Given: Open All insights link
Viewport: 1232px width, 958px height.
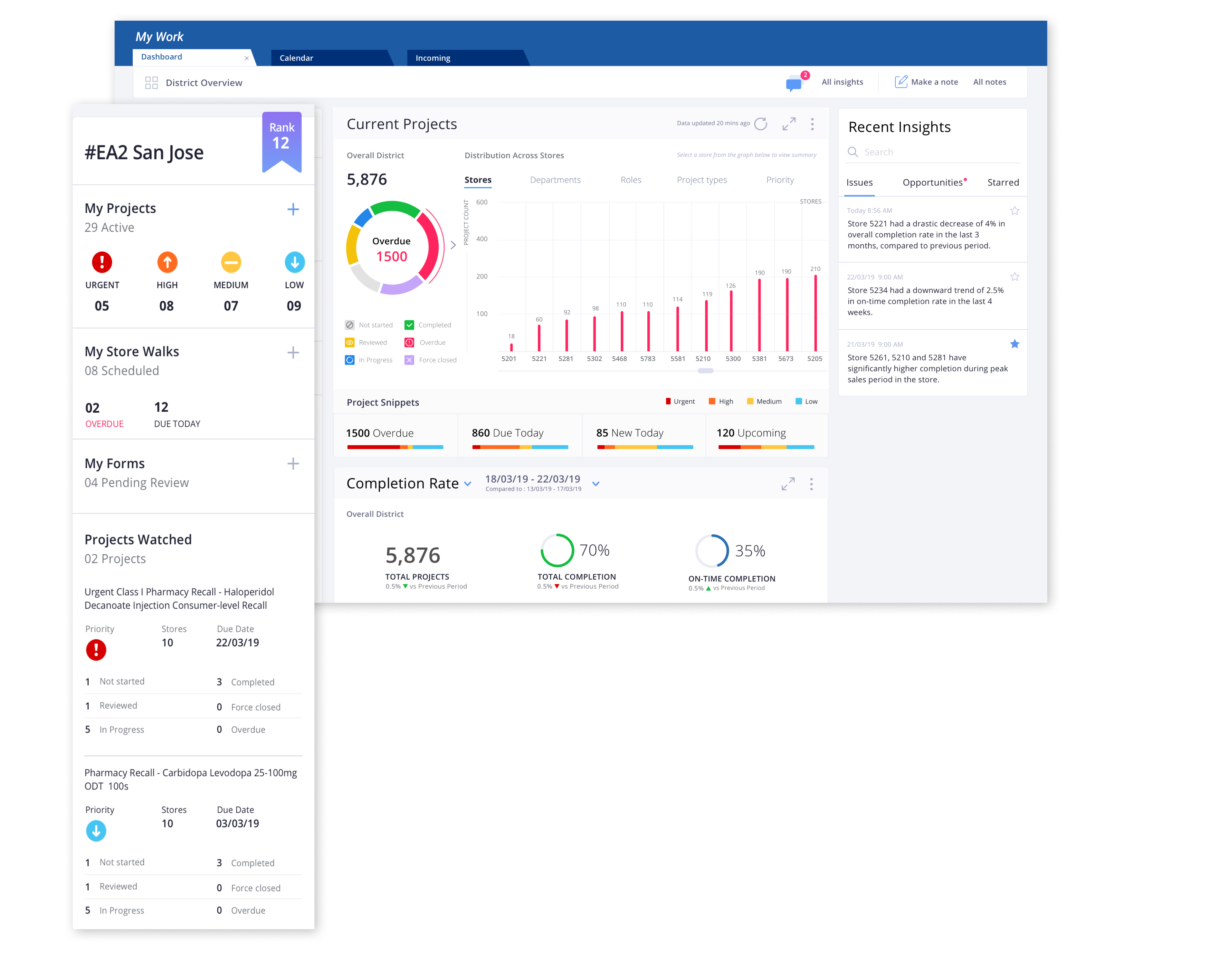Looking at the screenshot, I should [x=842, y=82].
